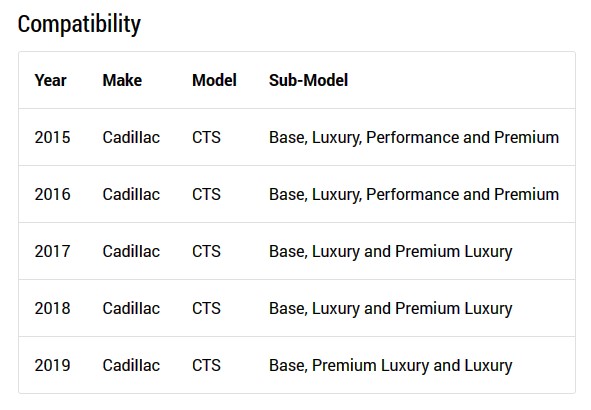Click the 2016 sub-model text
The height and width of the screenshot is (410, 591).
(x=414, y=195)
